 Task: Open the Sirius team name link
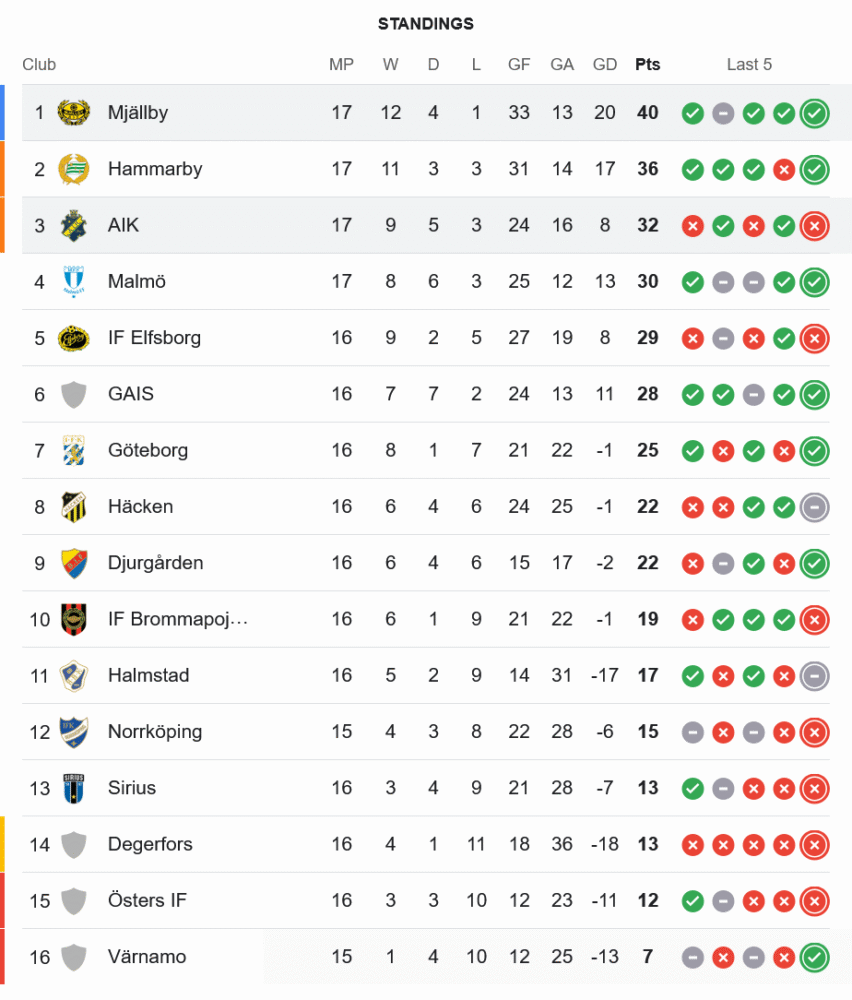click(x=132, y=788)
